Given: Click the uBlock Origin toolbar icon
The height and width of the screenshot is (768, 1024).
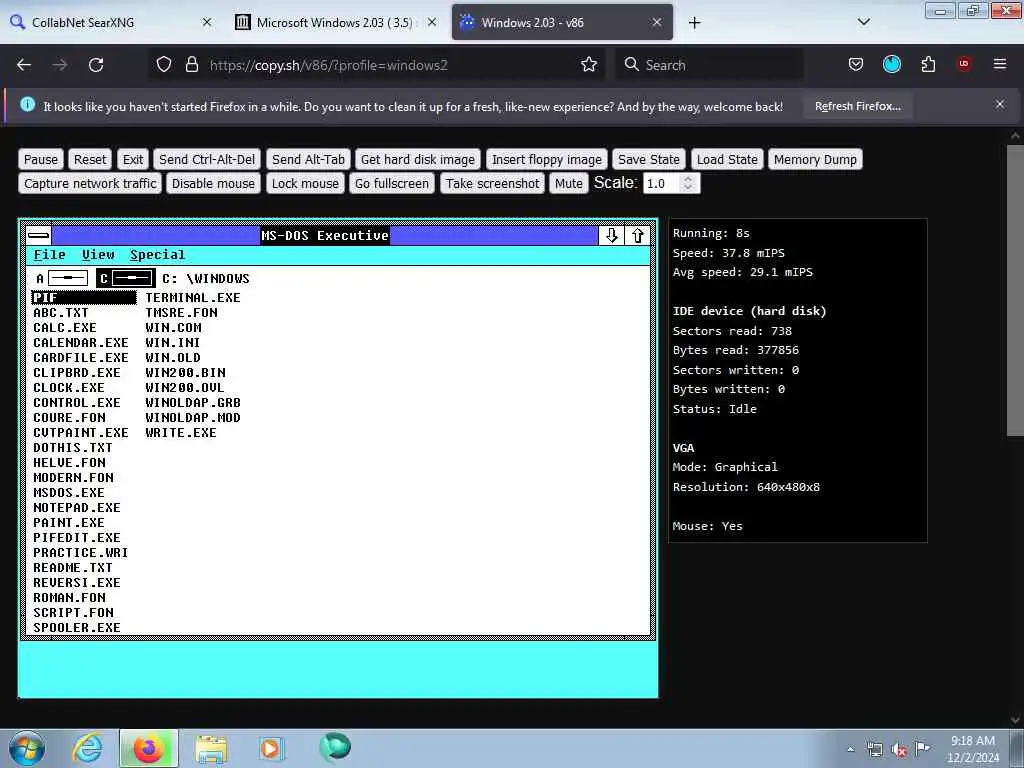Looking at the screenshot, I should 964,65.
